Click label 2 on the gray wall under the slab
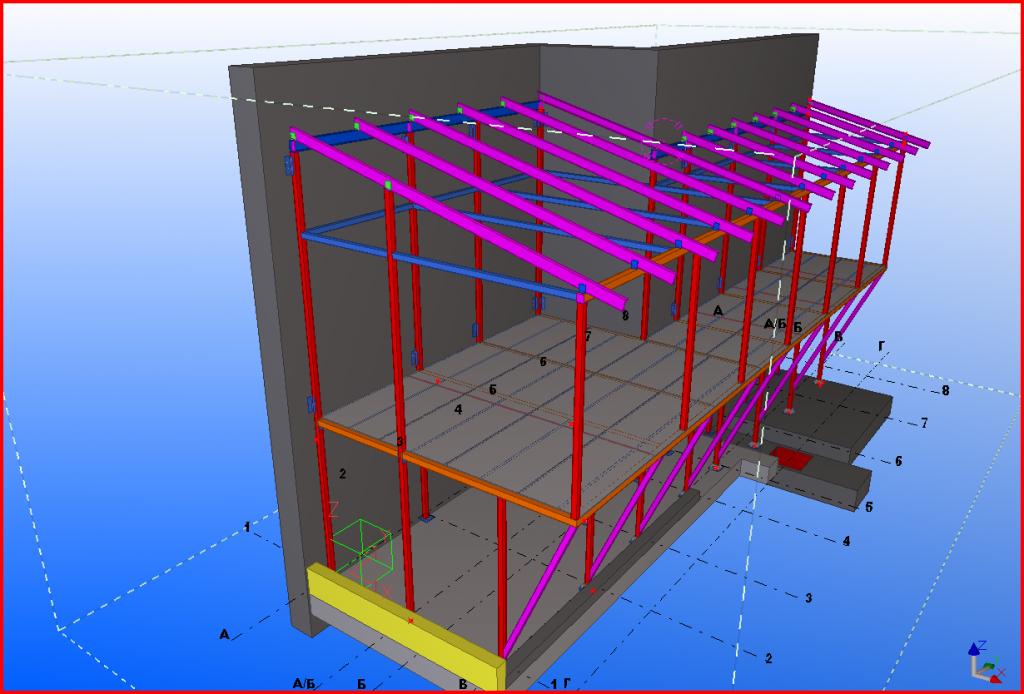The image size is (1024, 694). [342, 473]
